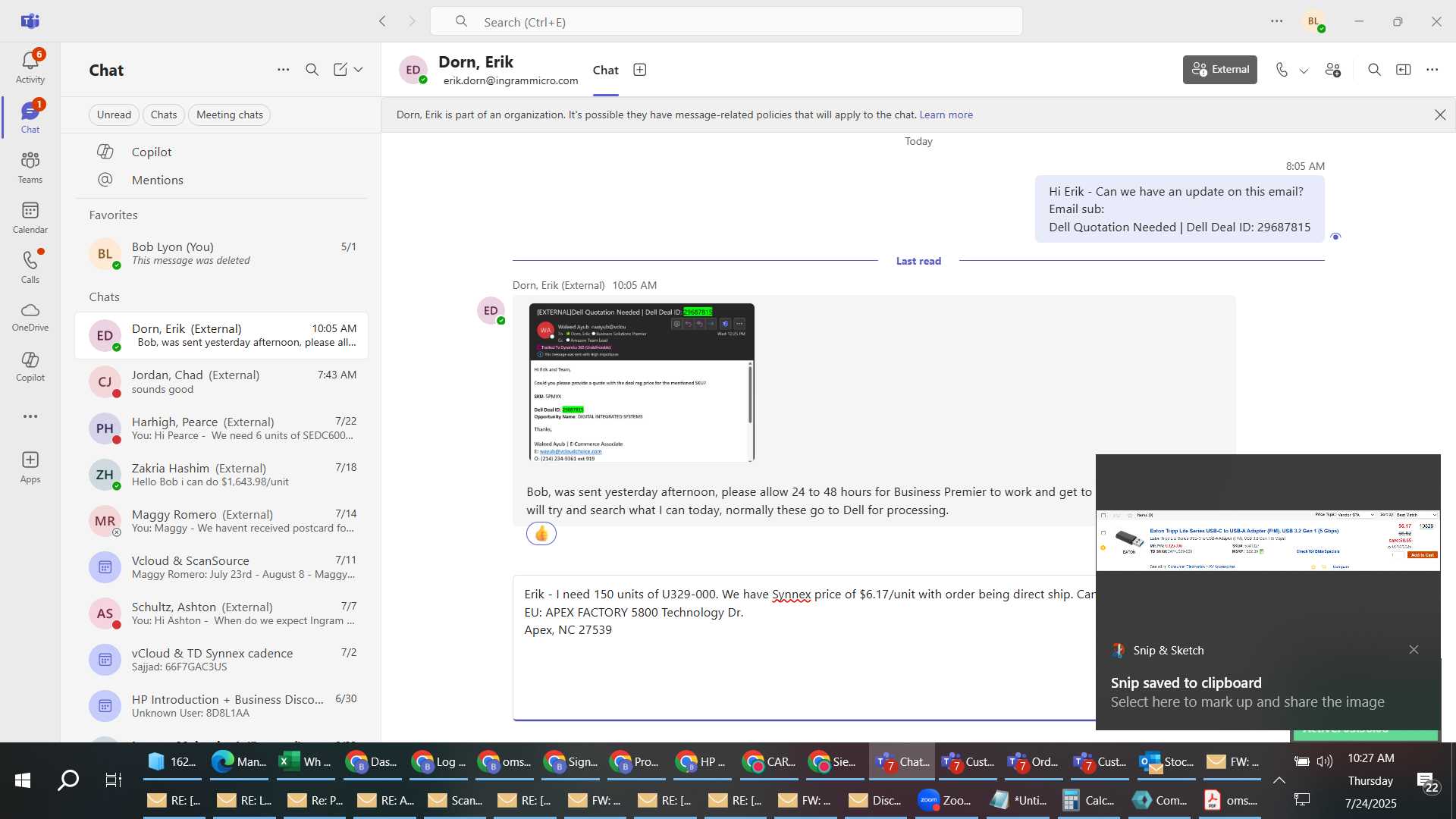Open vCloud & TD Synnex cadence chat
This screenshot has width=1456, height=819.
(221, 659)
